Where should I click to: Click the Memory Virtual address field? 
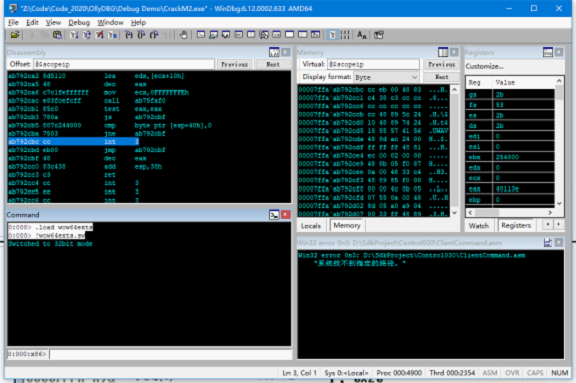pos(373,64)
